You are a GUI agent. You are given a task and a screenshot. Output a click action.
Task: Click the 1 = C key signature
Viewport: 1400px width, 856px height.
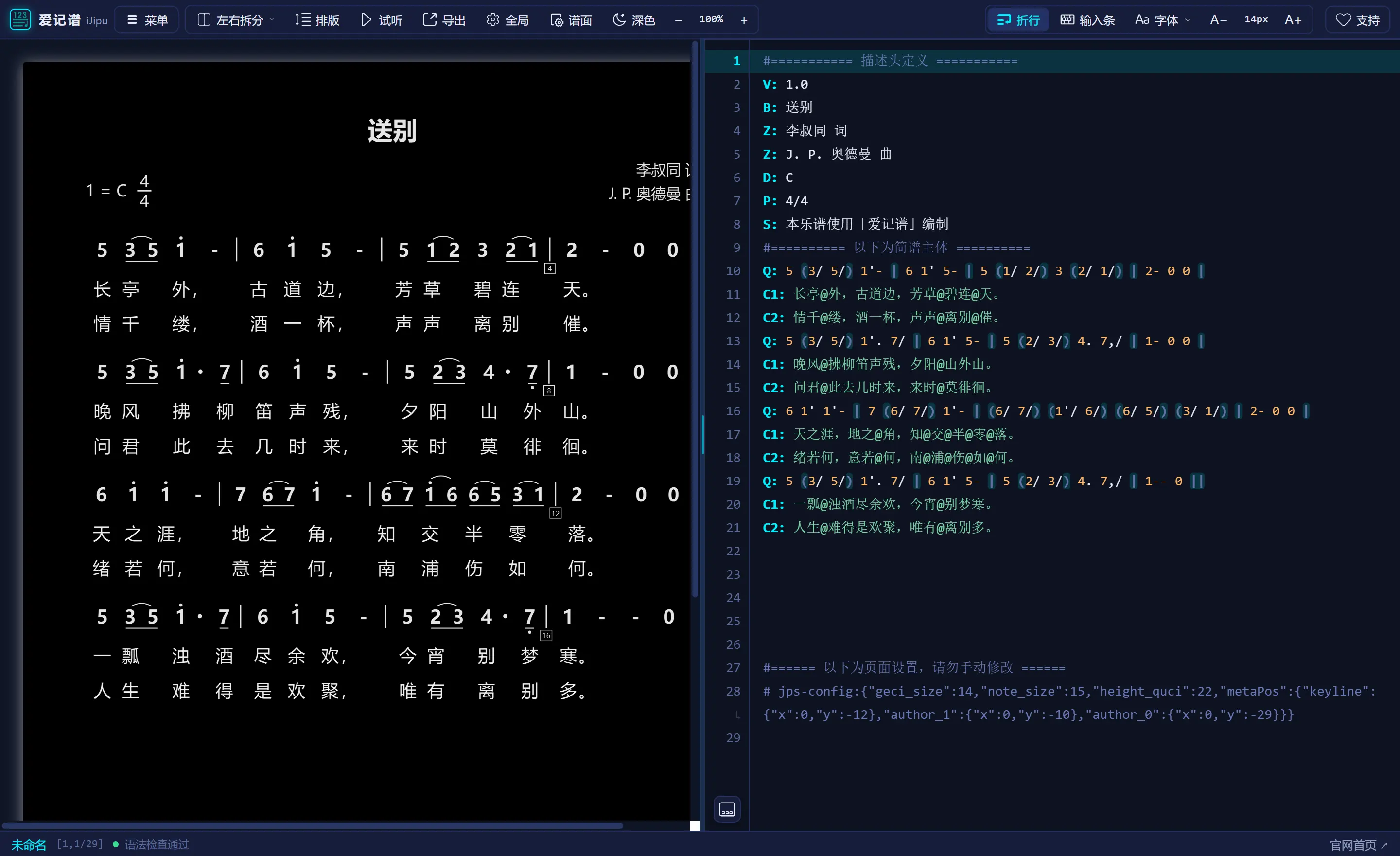click(x=107, y=191)
